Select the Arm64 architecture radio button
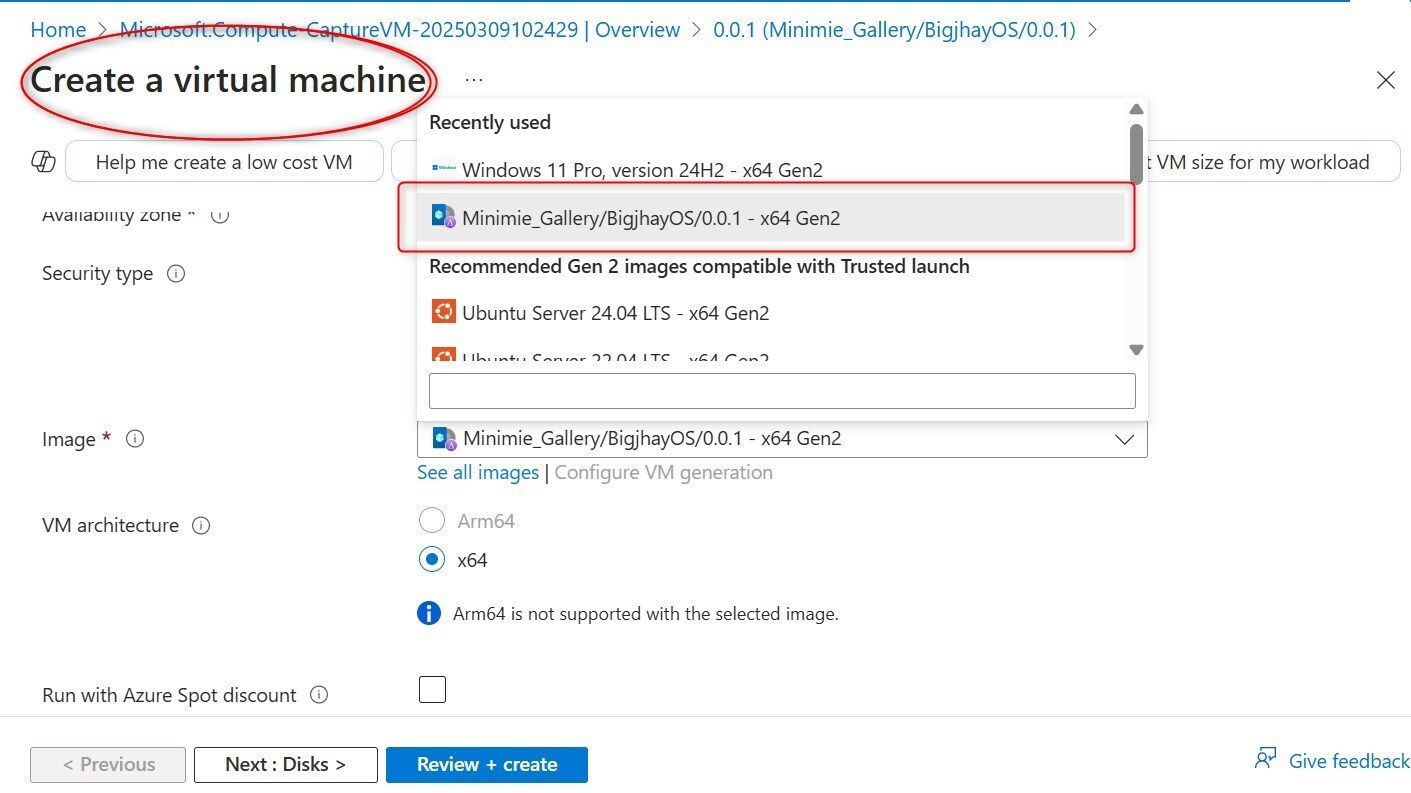Screen dimensions: 1411x793 click(x=432, y=521)
